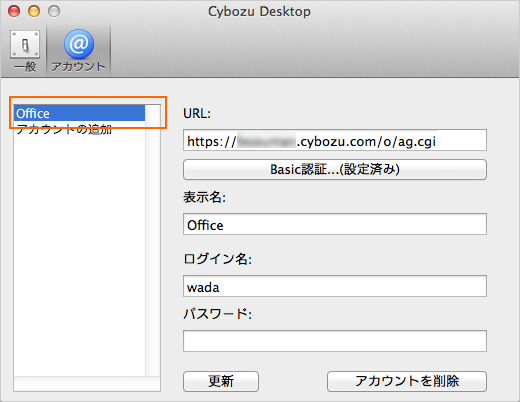Open the 一般 (General) preferences icon
Viewport: 520px width, 402px height.
point(25,51)
